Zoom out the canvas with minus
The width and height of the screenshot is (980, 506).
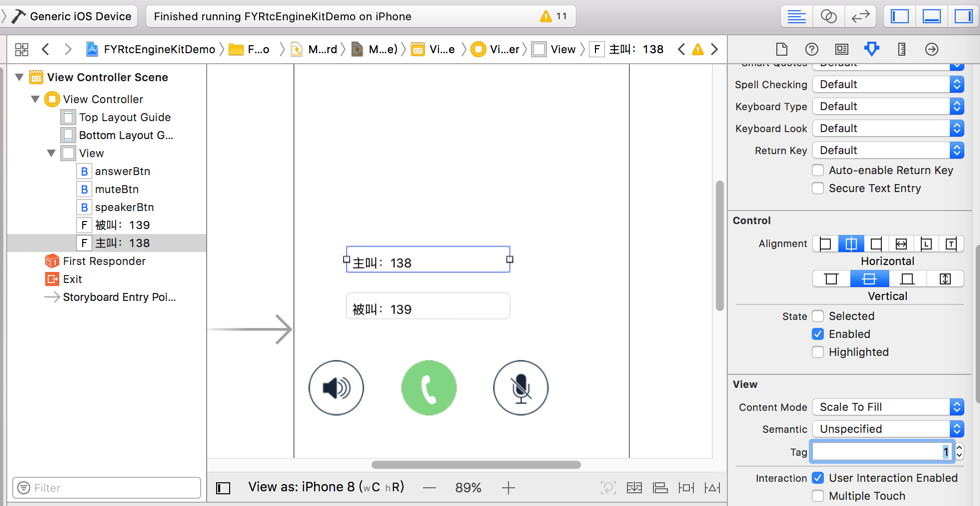429,488
